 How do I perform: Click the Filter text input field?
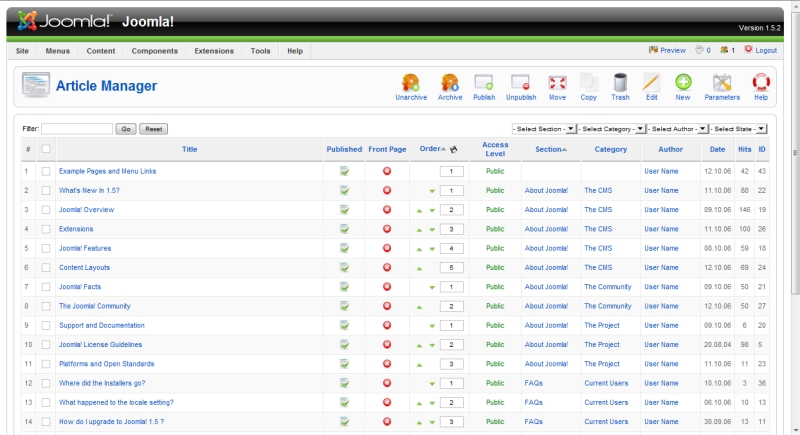click(x=77, y=129)
